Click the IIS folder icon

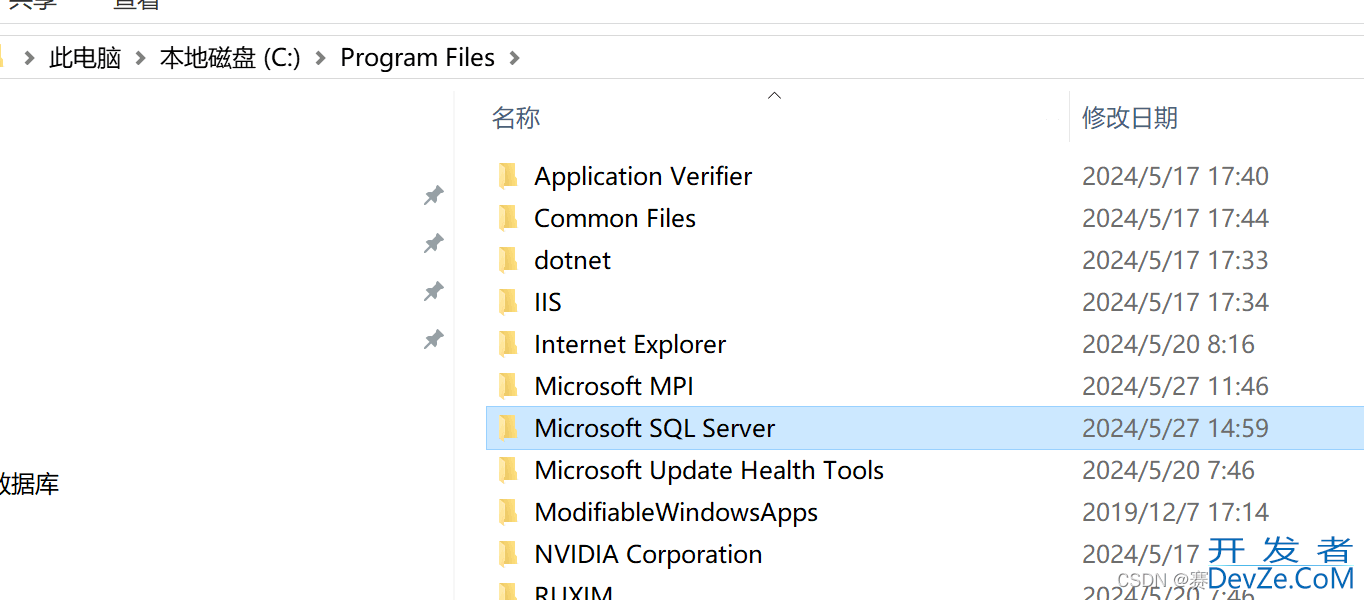pyautogui.click(x=508, y=302)
